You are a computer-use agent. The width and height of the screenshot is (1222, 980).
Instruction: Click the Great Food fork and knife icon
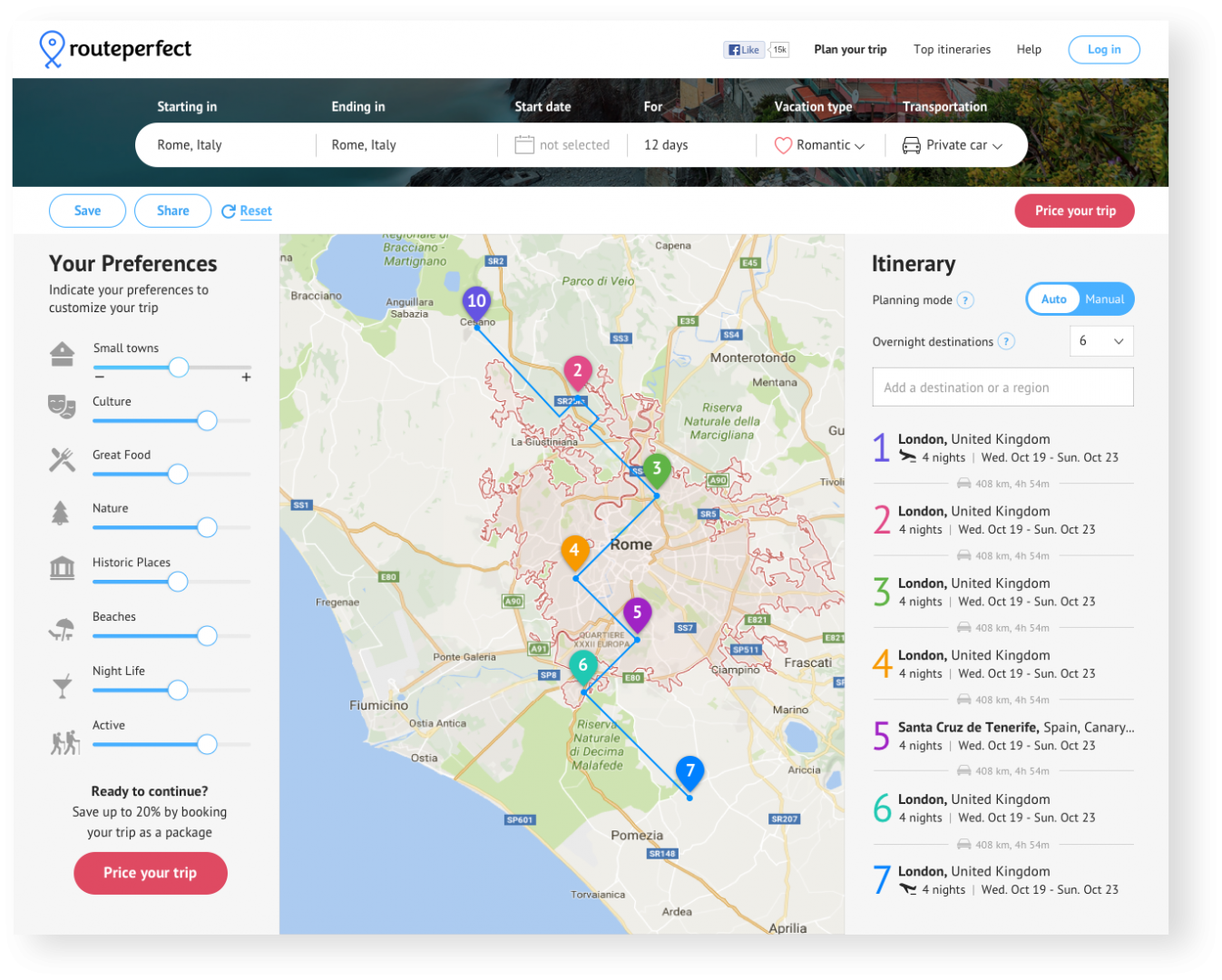62,459
